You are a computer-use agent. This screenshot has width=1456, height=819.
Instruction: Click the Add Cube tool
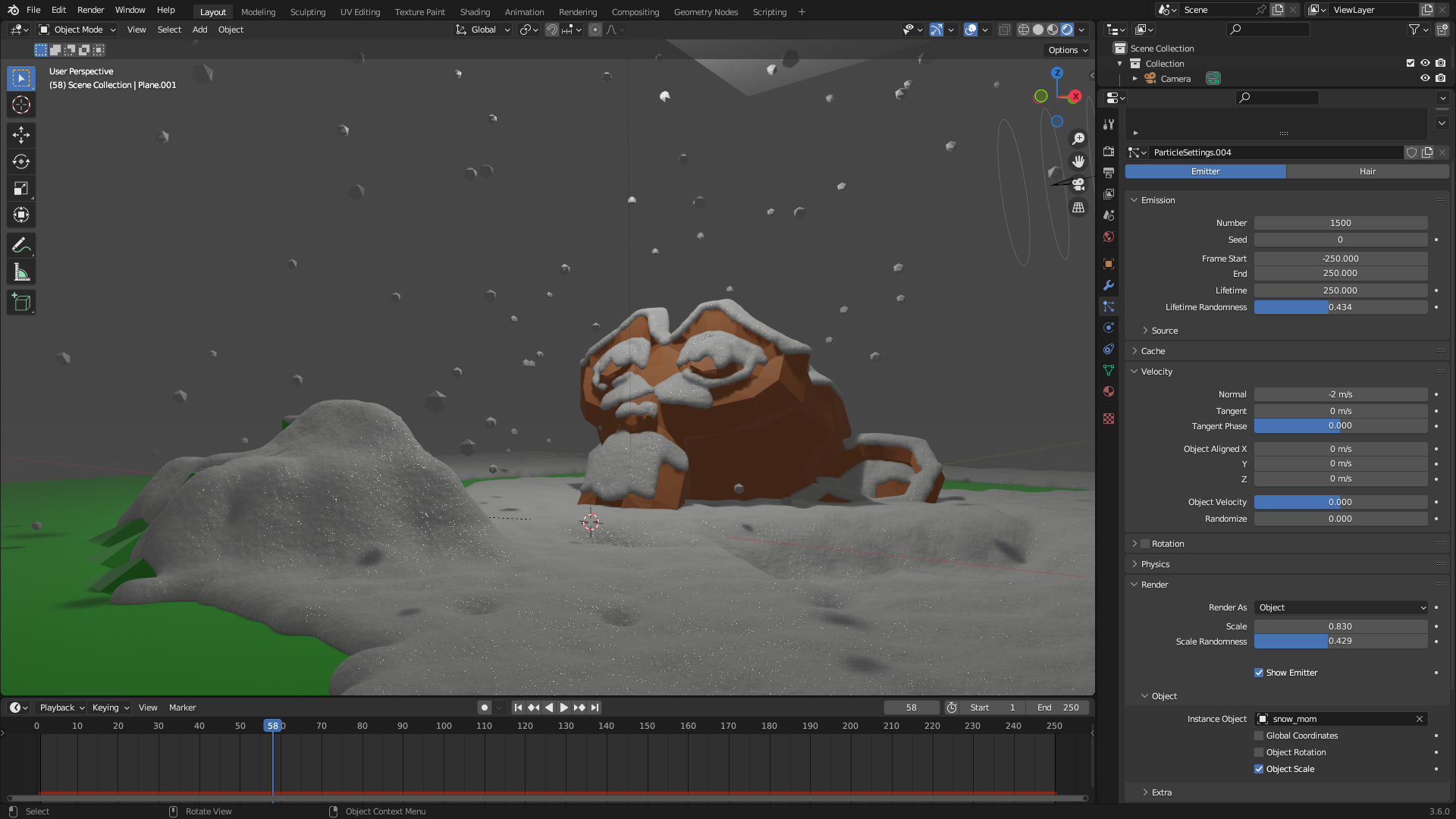pyautogui.click(x=21, y=303)
